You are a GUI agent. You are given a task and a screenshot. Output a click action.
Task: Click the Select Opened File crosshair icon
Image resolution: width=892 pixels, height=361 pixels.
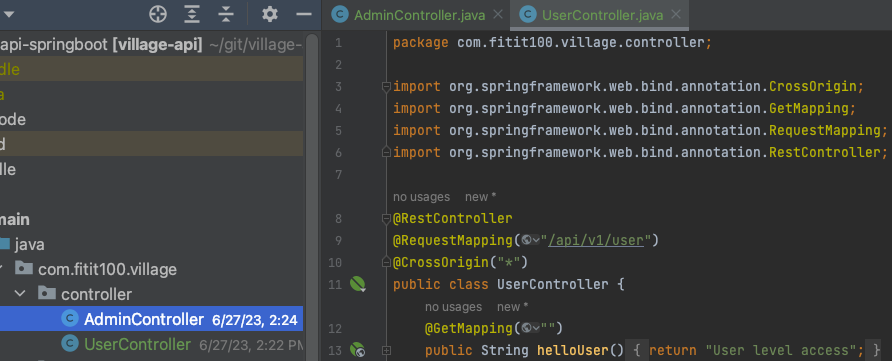[x=158, y=14]
